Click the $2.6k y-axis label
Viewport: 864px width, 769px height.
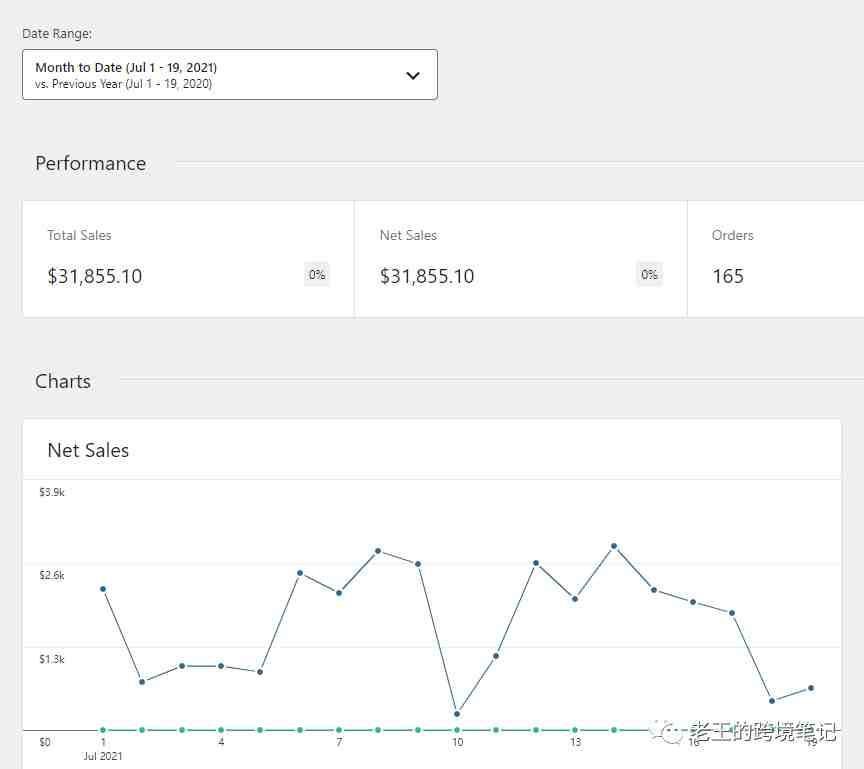tap(52, 575)
